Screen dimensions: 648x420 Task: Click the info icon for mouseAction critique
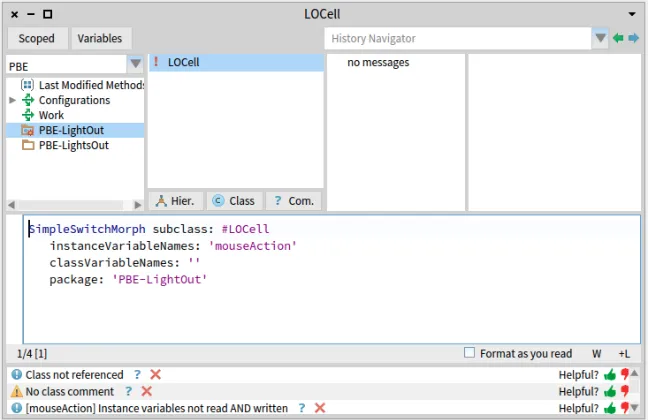(17, 408)
